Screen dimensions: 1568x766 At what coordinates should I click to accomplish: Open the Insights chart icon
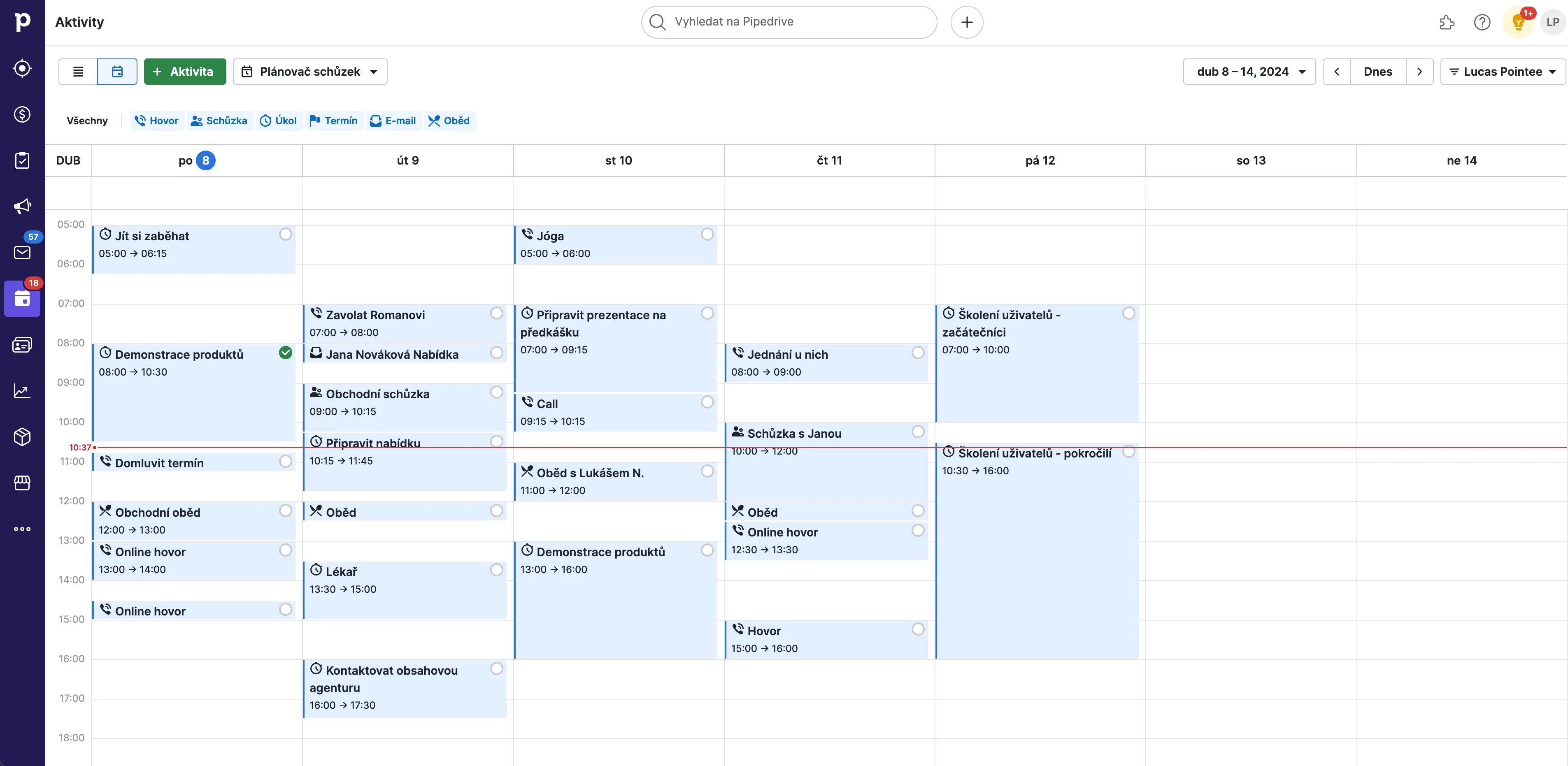pos(22,390)
